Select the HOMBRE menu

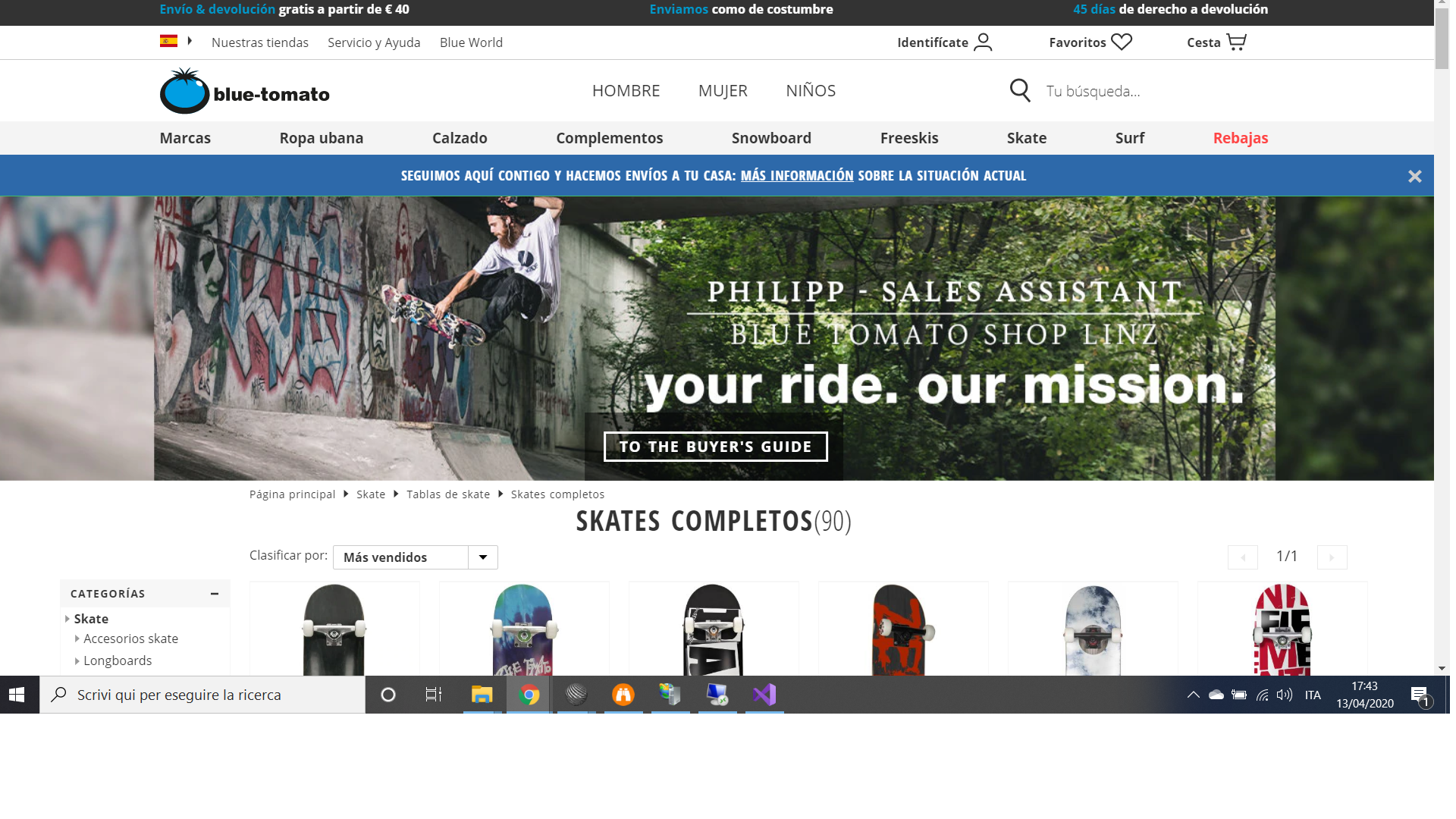[x=626, y=91]
